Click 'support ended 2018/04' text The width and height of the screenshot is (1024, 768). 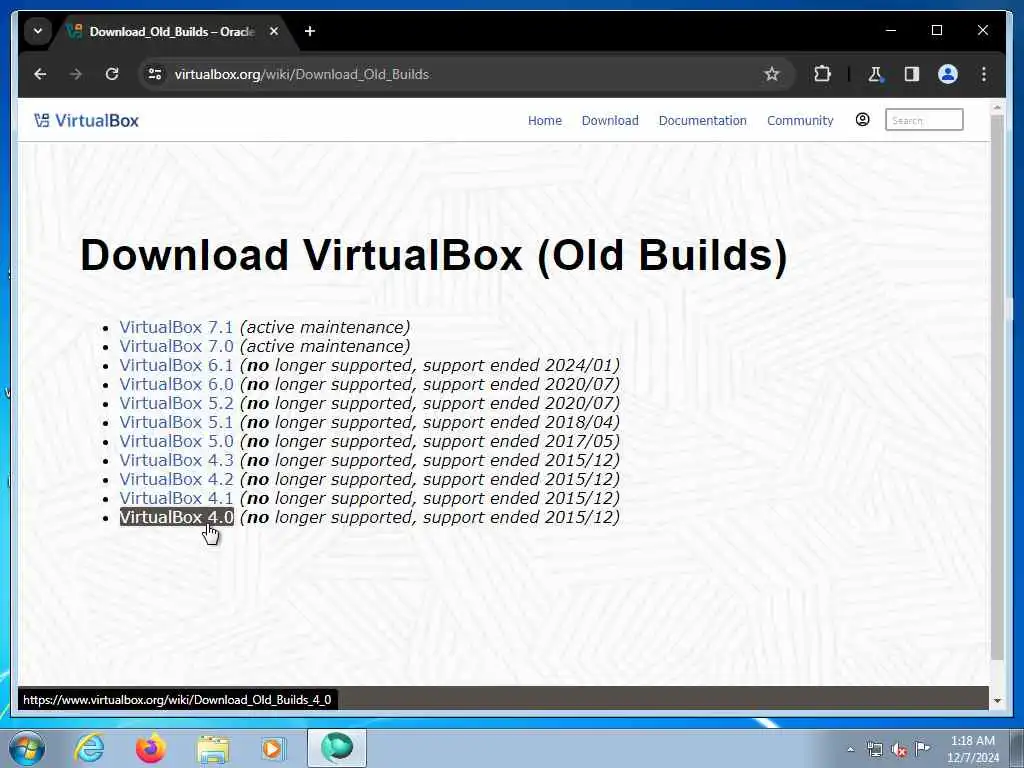tap(519, 422)
